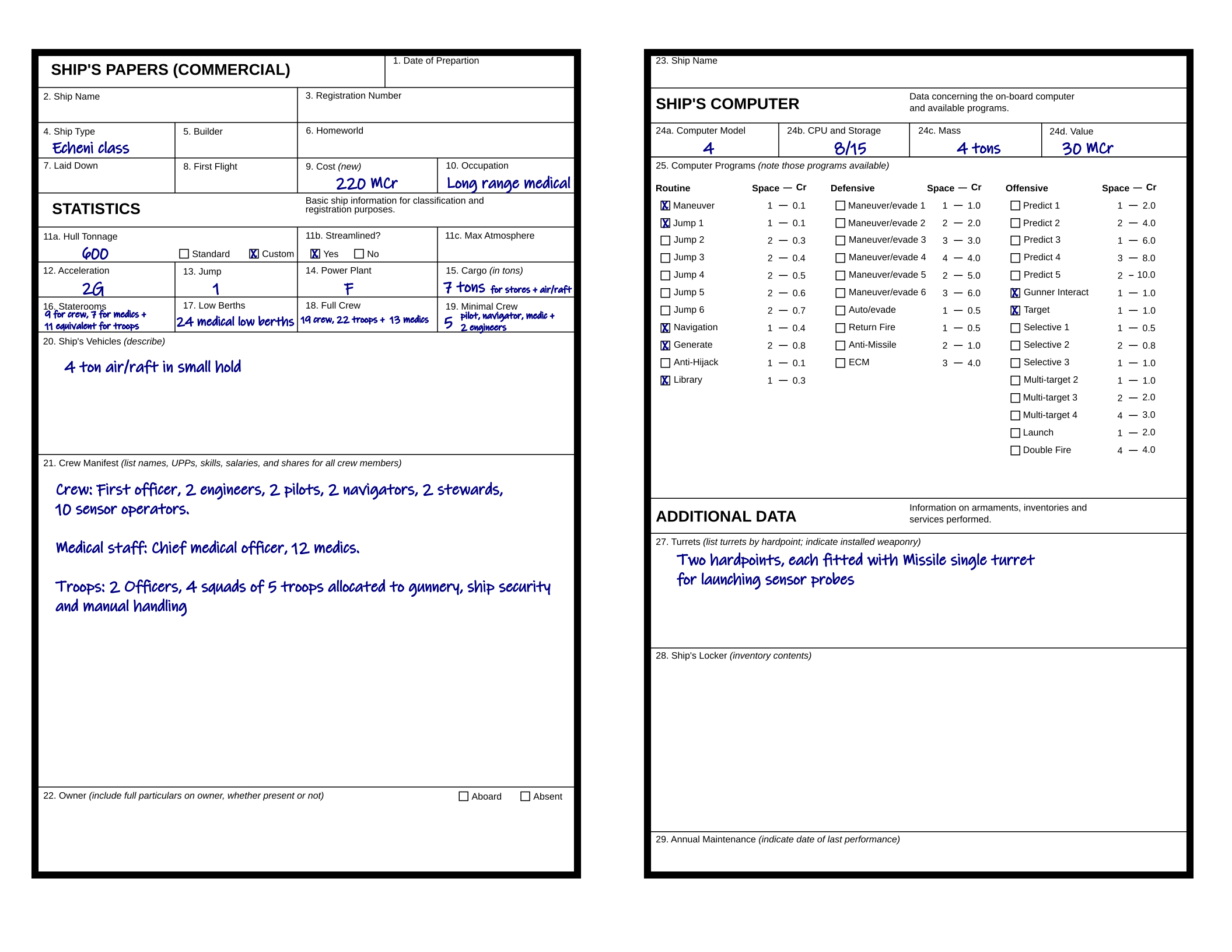This screenshot has height=952, width=1232.
Task: Tick the Double Fire checkbox
Action: coord(1015,450)
